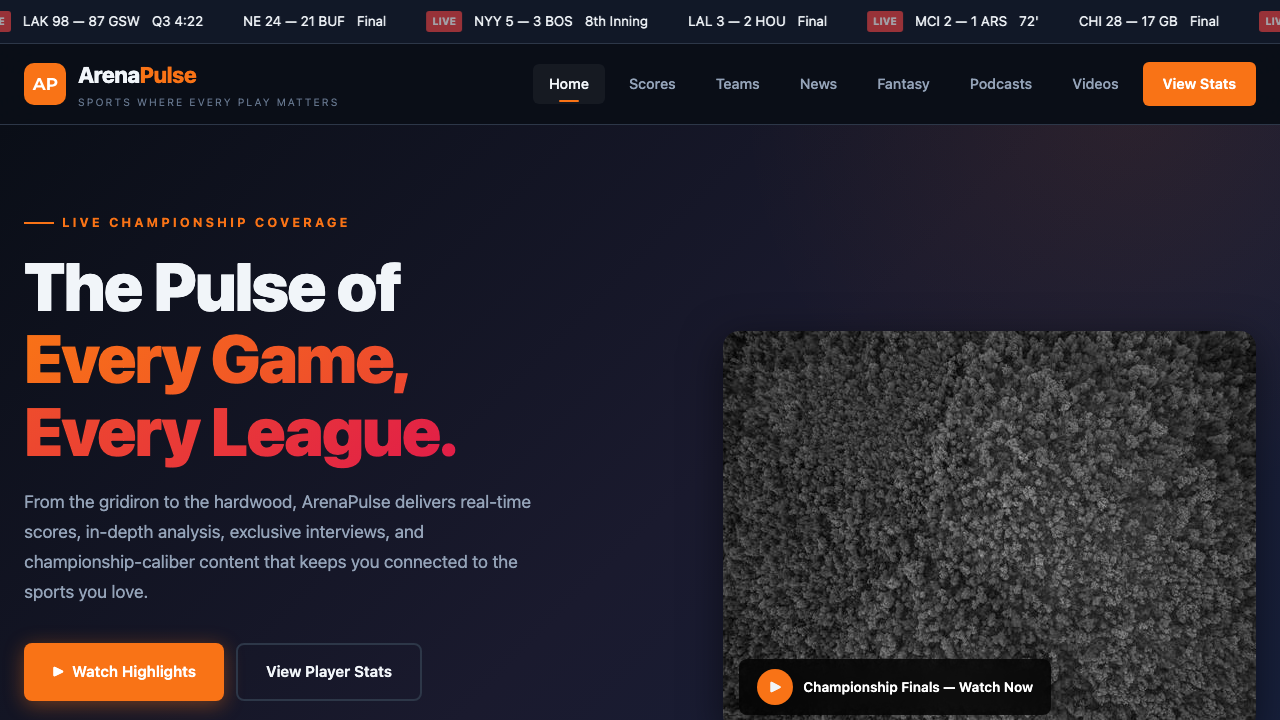Click the LAK 98 — 87 GSW score
Screen dimensions: 1280x720
pos(81,21)
